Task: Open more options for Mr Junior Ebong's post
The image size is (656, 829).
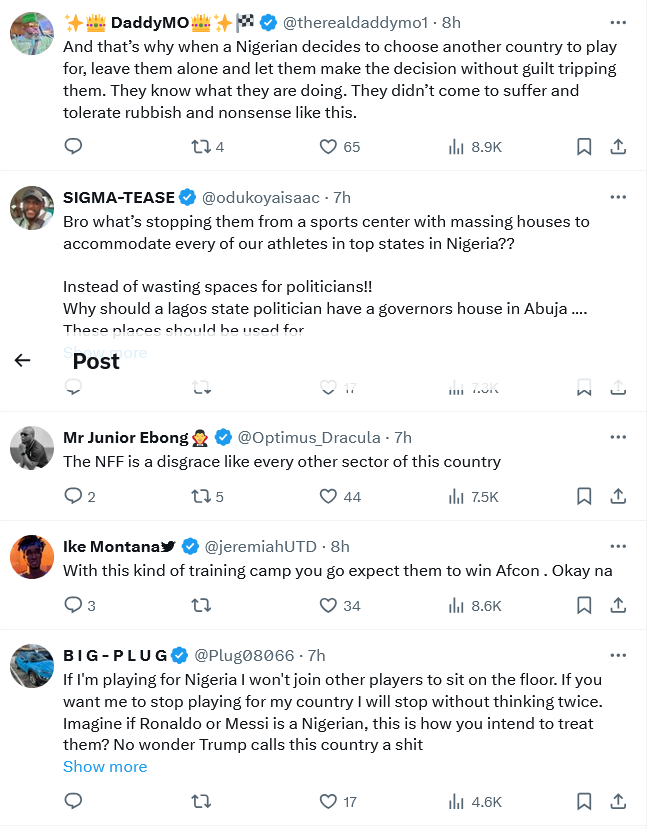Action: [618, 437]
